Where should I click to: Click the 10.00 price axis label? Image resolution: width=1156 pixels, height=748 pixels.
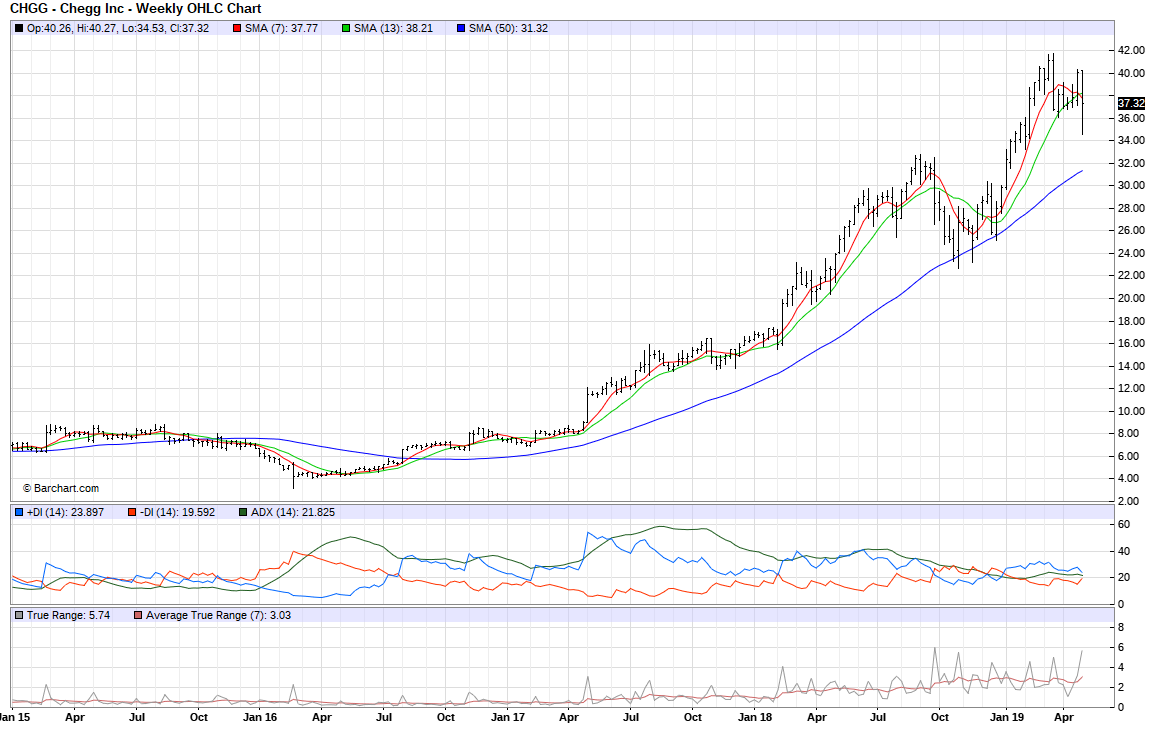coord(1131,411)
